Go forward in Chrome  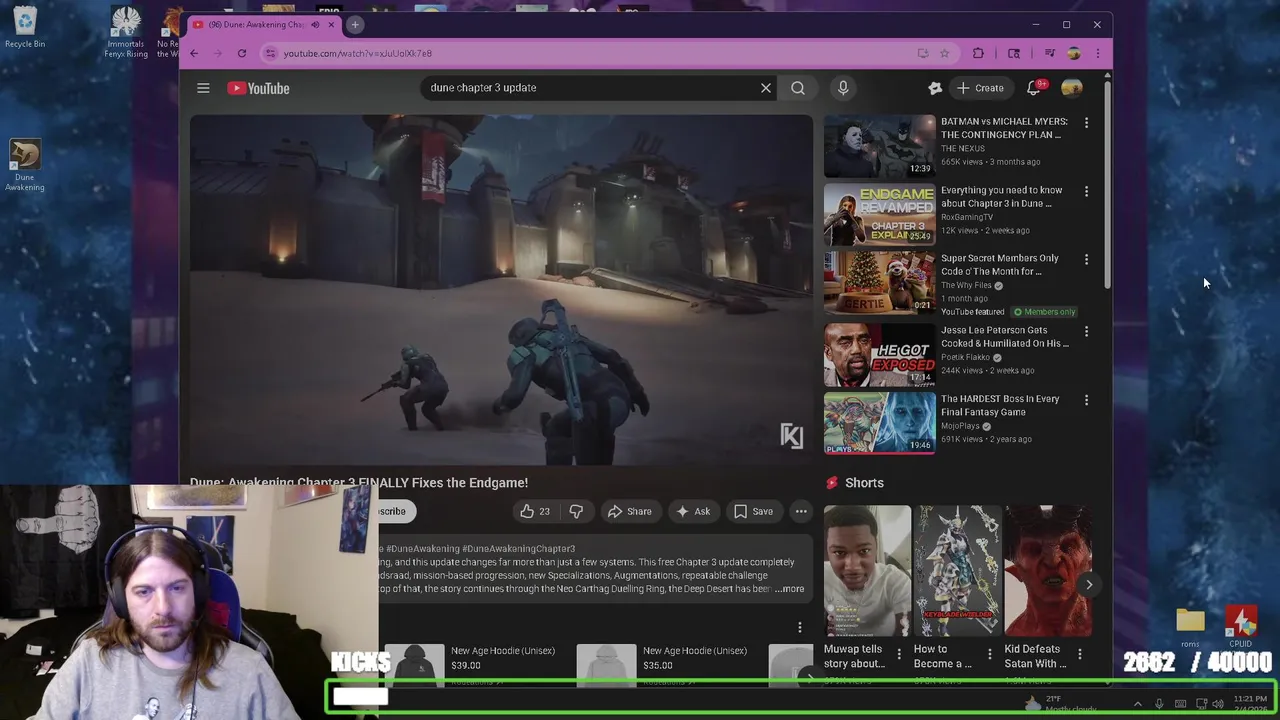(x=218, y=53)
